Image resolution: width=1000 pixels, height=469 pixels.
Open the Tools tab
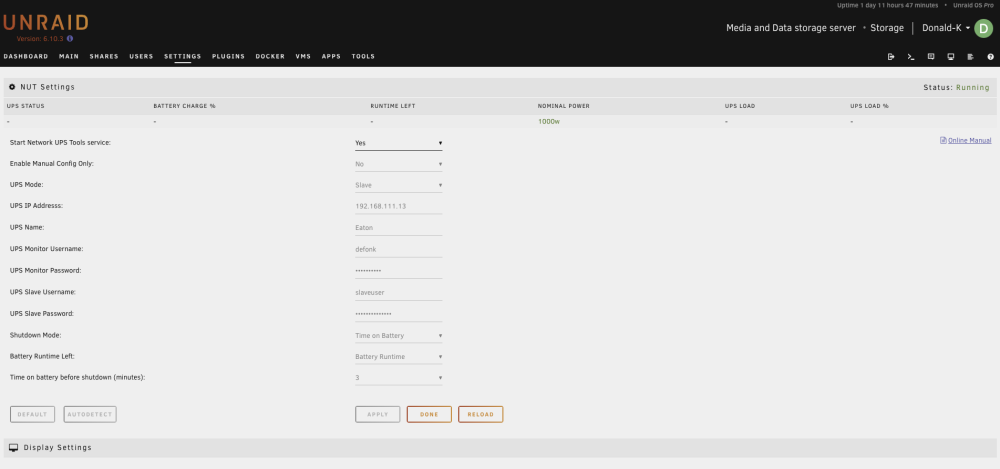(x=363, y=56)
